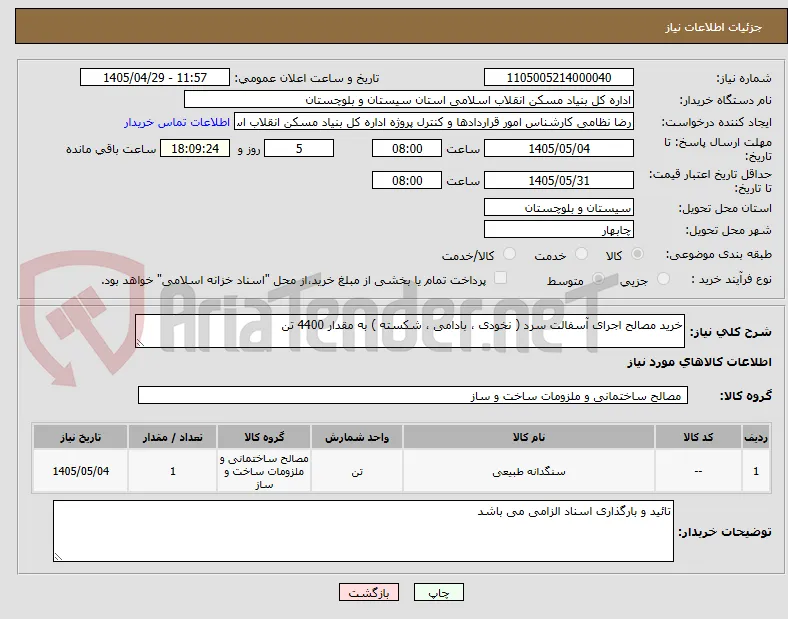The image size is (788, 619).
Task: Choose the متوسط purchase type radio
Action: [x=598, y=279]
